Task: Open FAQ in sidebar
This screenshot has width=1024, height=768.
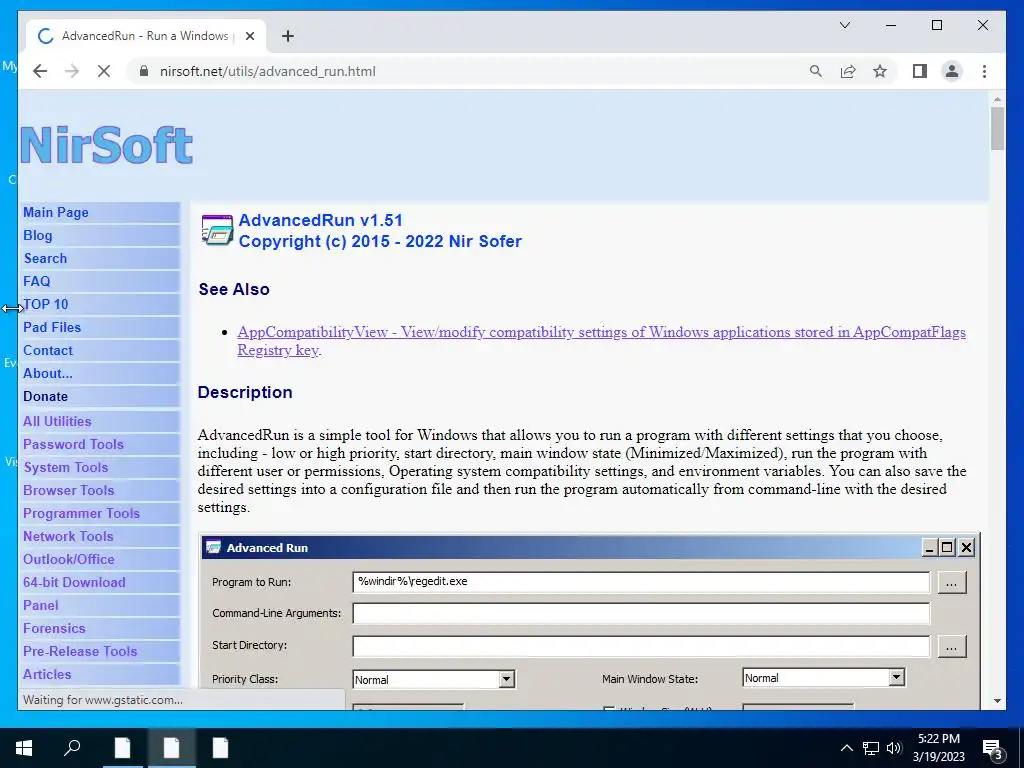Action: point(37,281)
